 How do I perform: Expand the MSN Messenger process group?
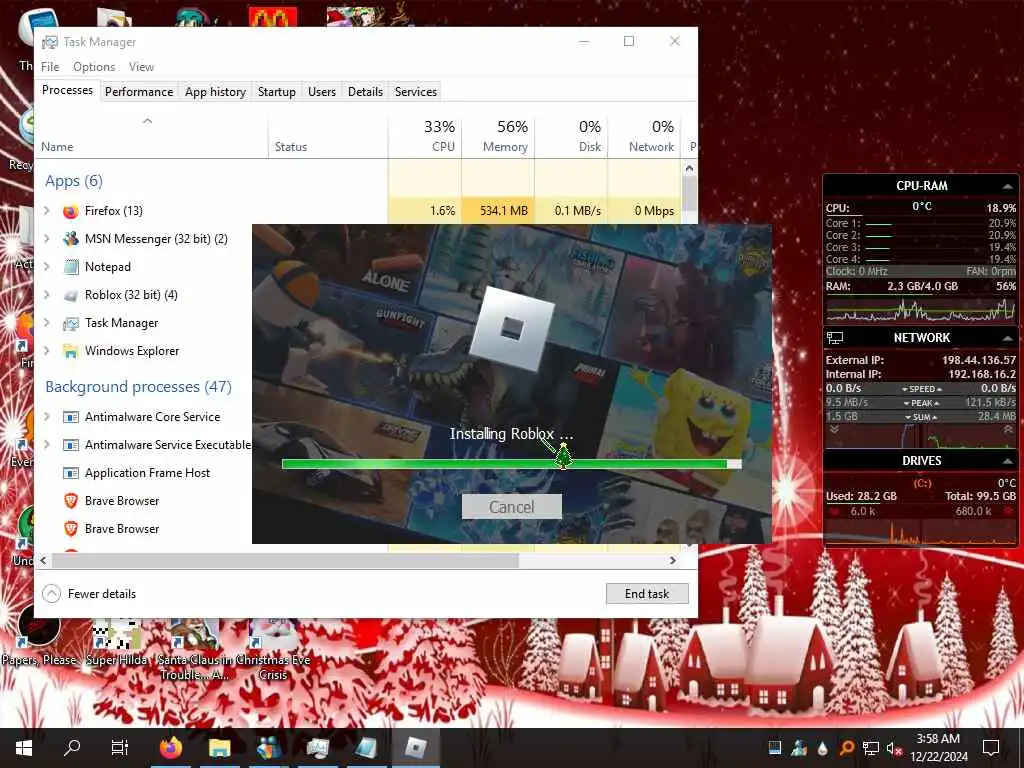[x=47, y=238]
